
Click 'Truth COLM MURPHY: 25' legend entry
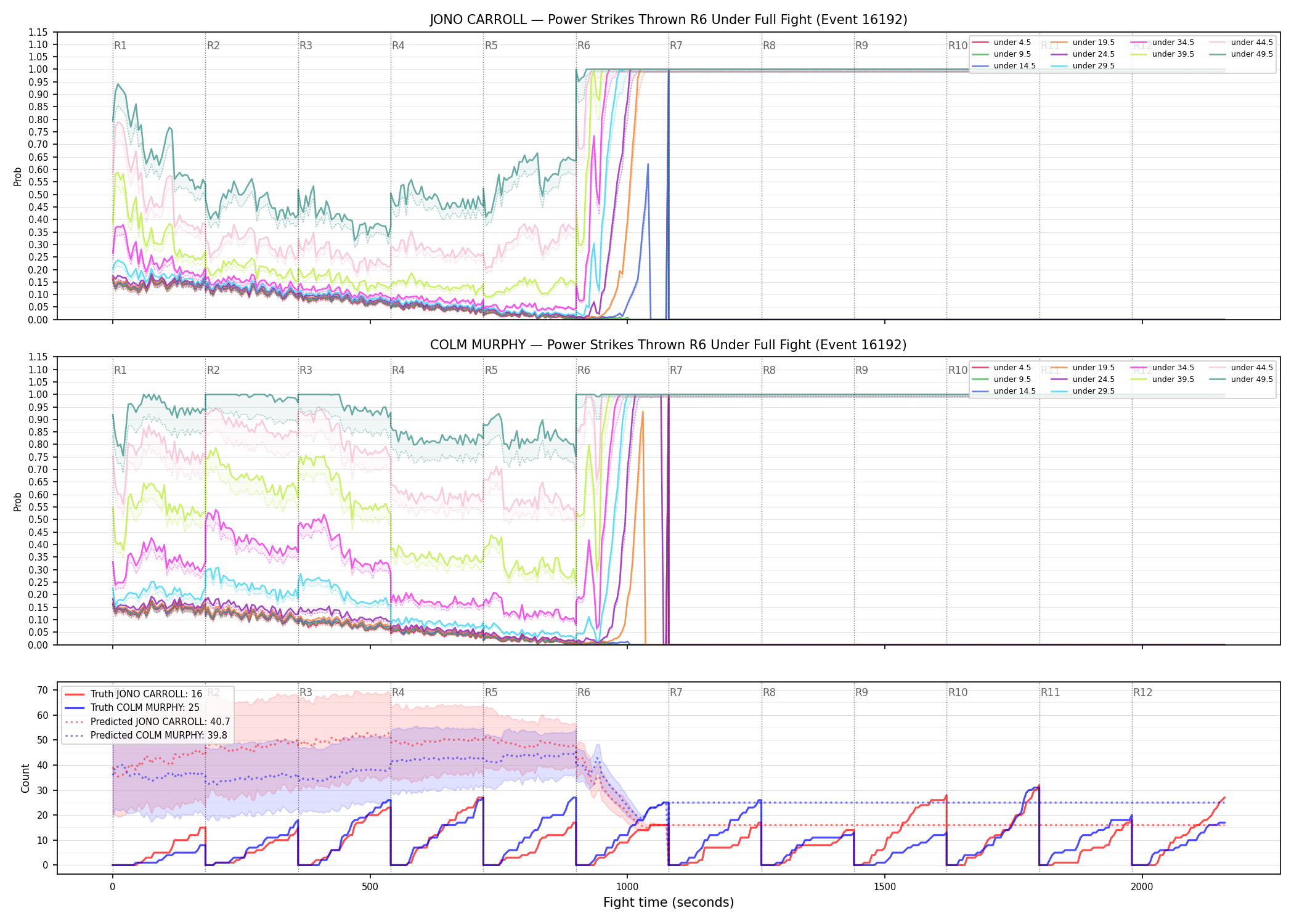click(x=132, y=708)
